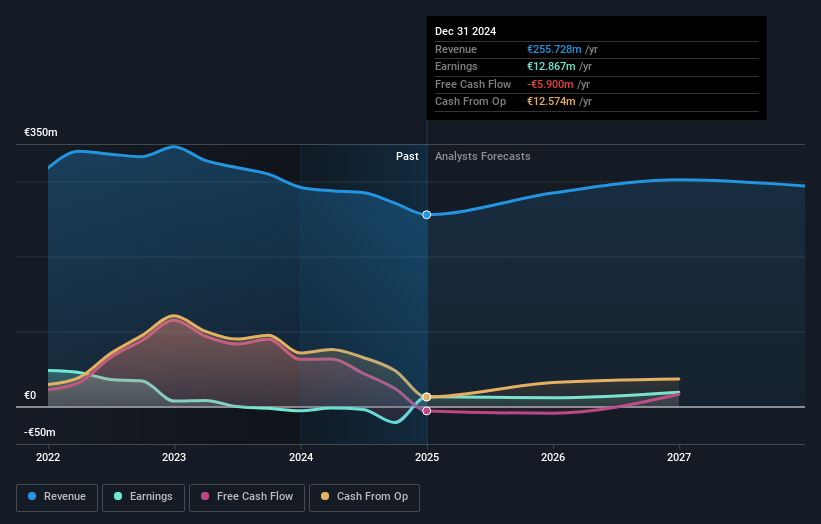Click the Revenue row label in tooltip
The image size is (821, 524).
click(456, 49)
